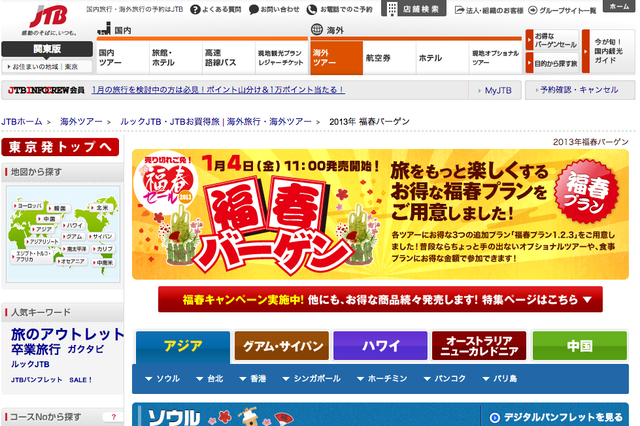Screen dimensions: 640x426
Task: Jump to 台北 section arrow link
Action: pyautogui.click(x=209, y=379)
